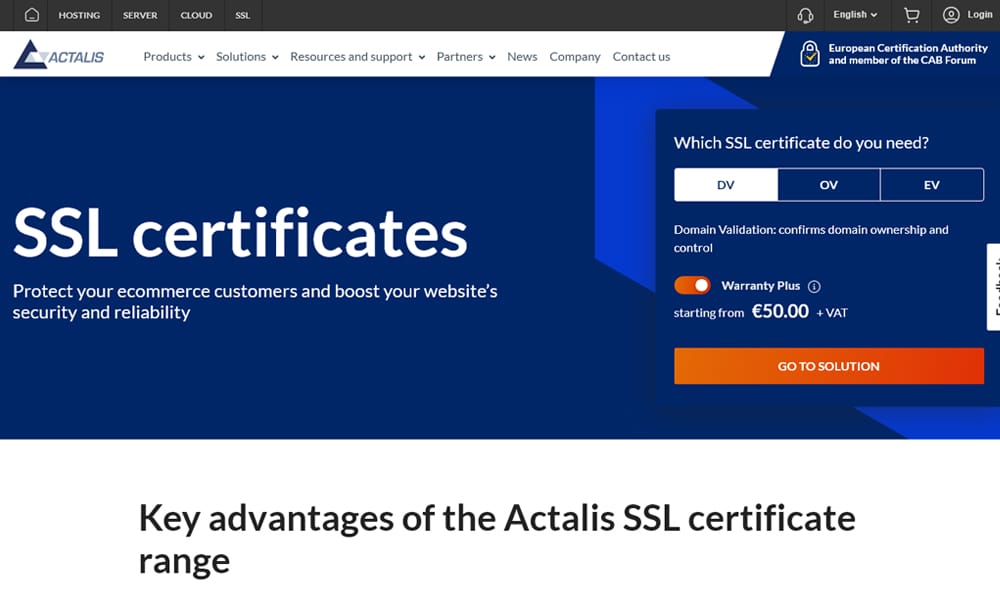Open the vertical Feedback tab
1000x600 pixels.
coord(993,290)
